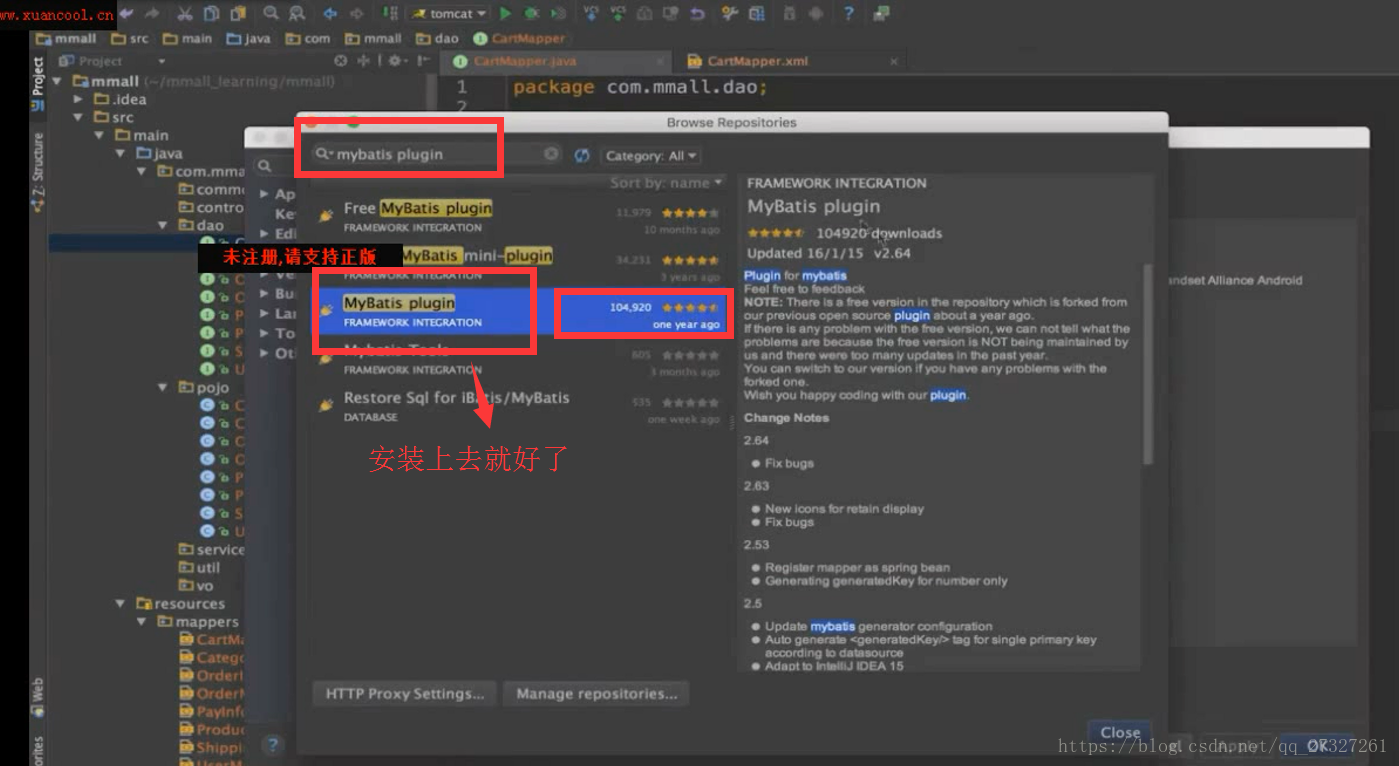
Task: Collapse the pojo package
Action: pyautogui.click(x=164, y=387)
